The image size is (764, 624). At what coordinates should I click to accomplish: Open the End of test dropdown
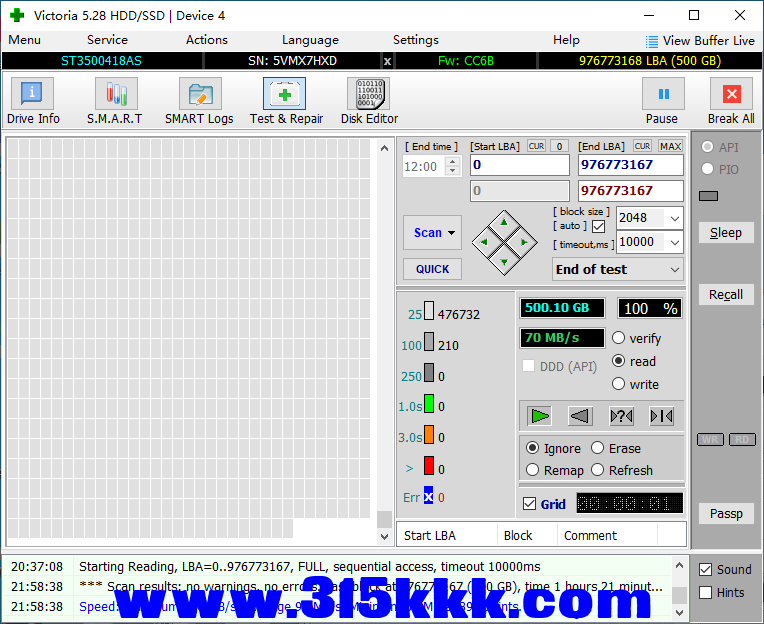point(674,269)
